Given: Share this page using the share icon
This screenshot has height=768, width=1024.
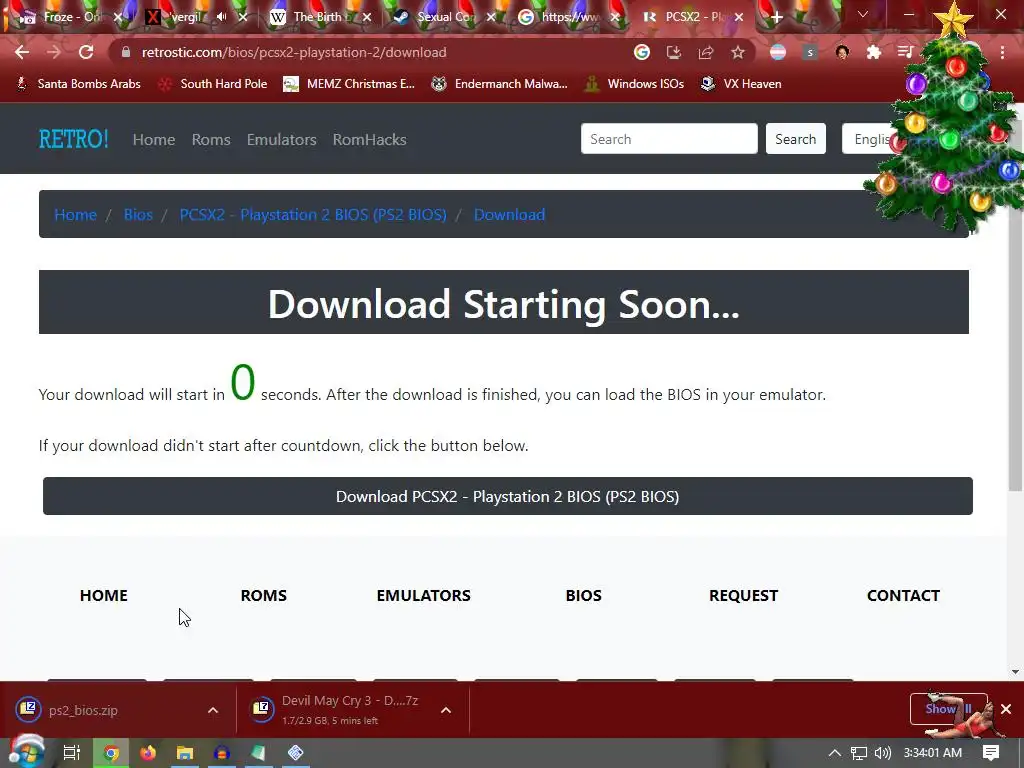Looking at the screenshot, I should [x=706, y=52].
